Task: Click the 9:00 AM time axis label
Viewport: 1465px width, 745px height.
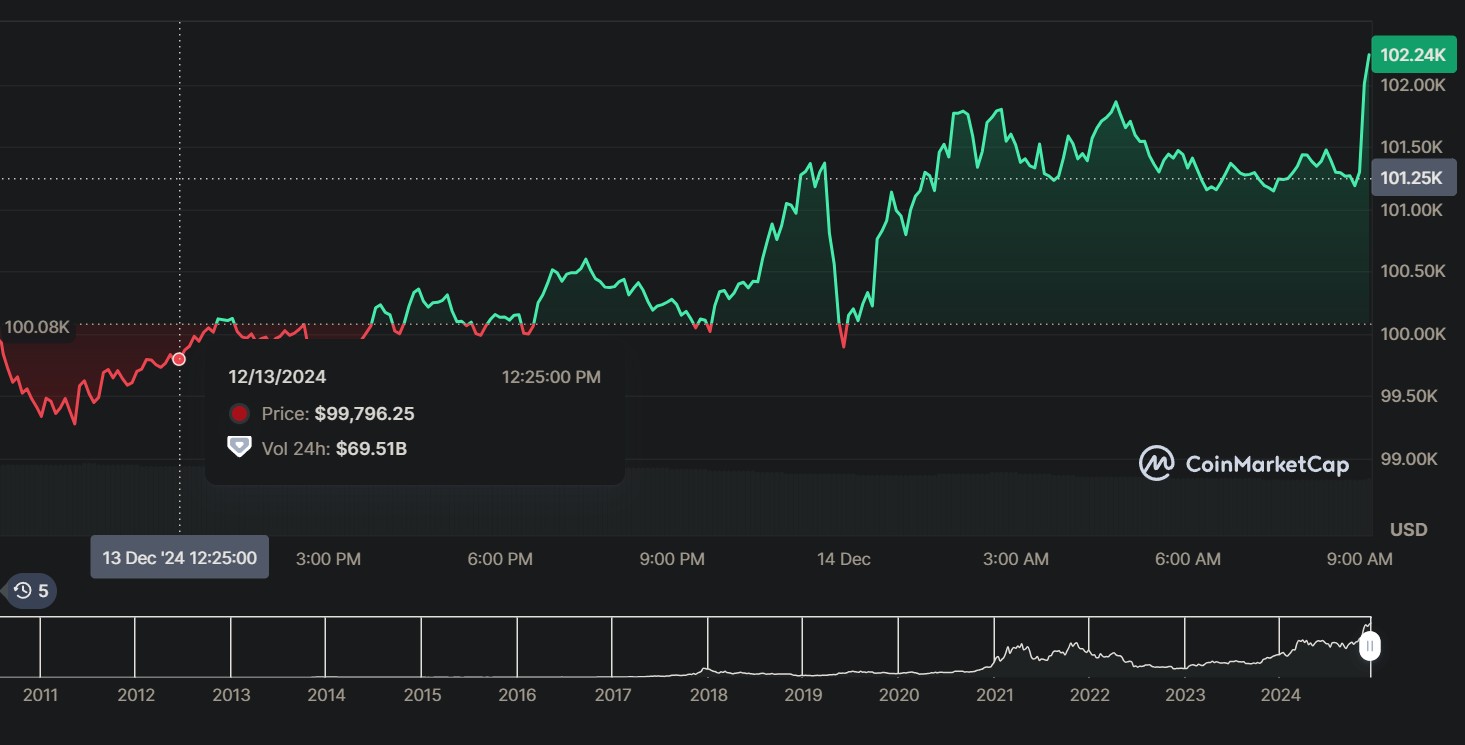Action: (x=1359, y=559)
